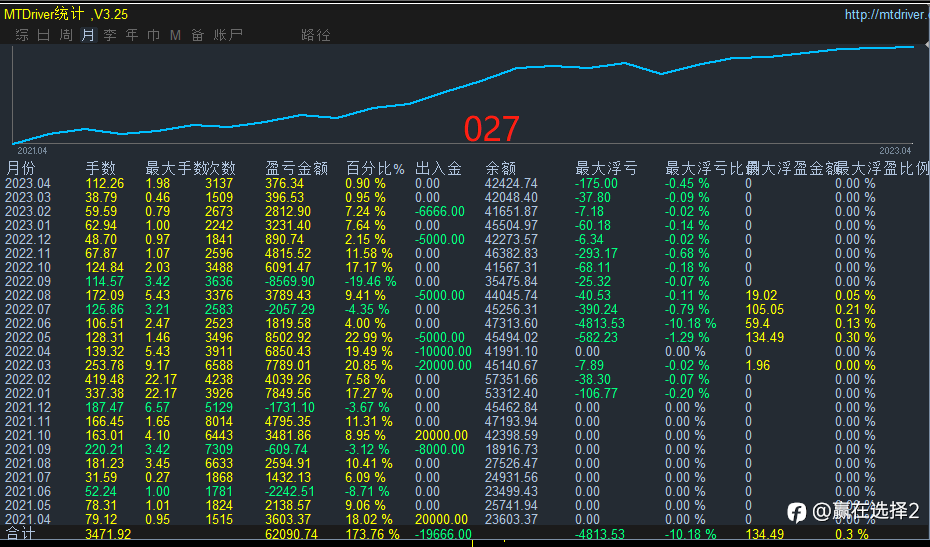Image resolution: width=930 pixels, height=547 pixels.
Task: Switch to the 季 quarterly tab
Action: pyautogui.click(x=110, y=35)
